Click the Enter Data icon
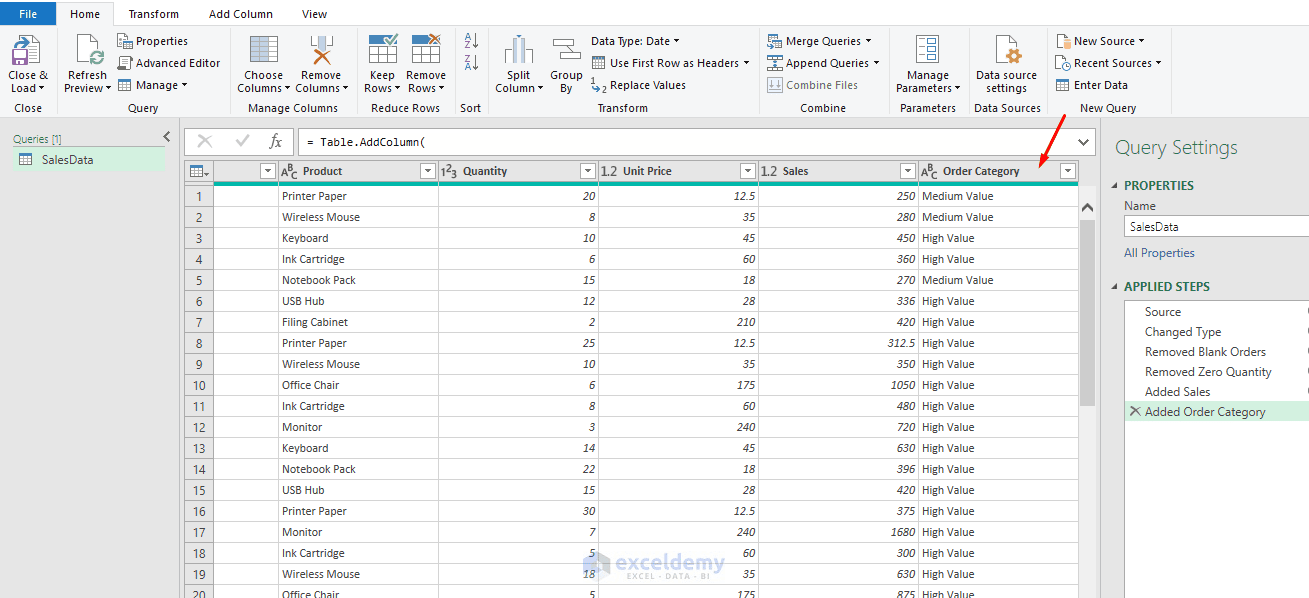The width and height of the screenshot is (1309, 598). coord(1063,85)
